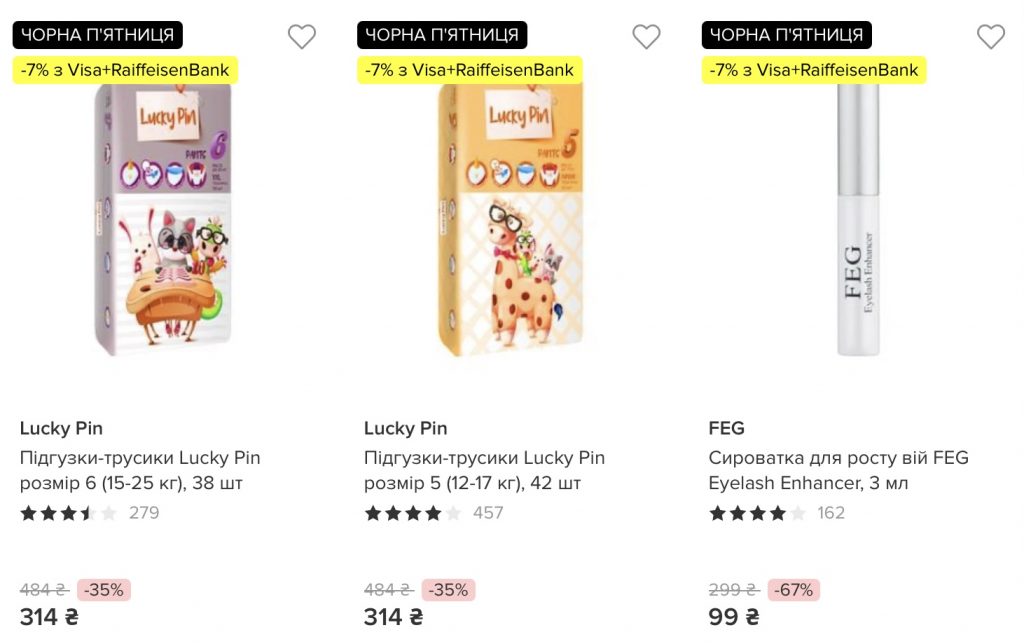
Task: Click Чорна п'ятниця badge on FEG serum
Action: [x=786, y=35]
